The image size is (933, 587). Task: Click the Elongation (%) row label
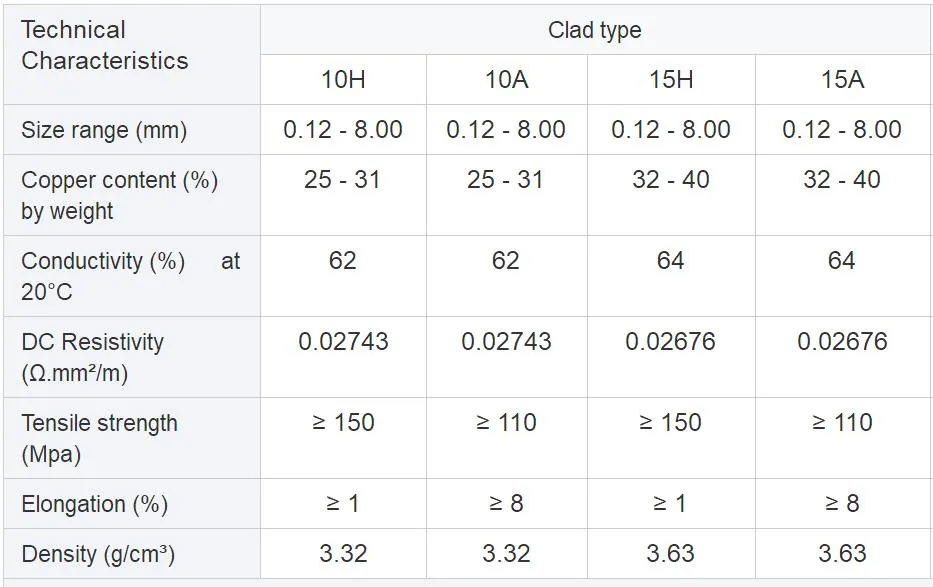94,504
